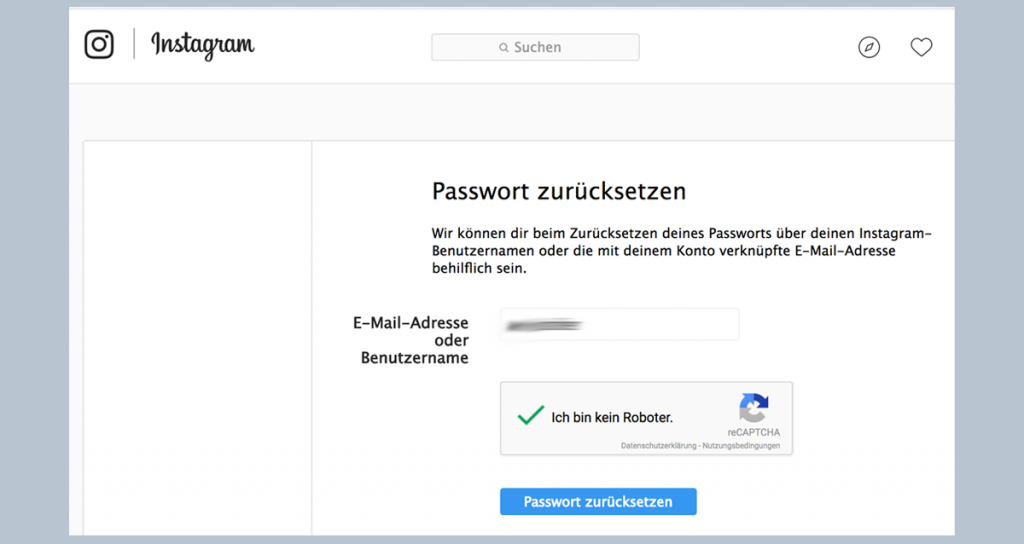Open the Datenschutzerklärung link
Screen dimensions: 1024x544
tap(658, 446)
